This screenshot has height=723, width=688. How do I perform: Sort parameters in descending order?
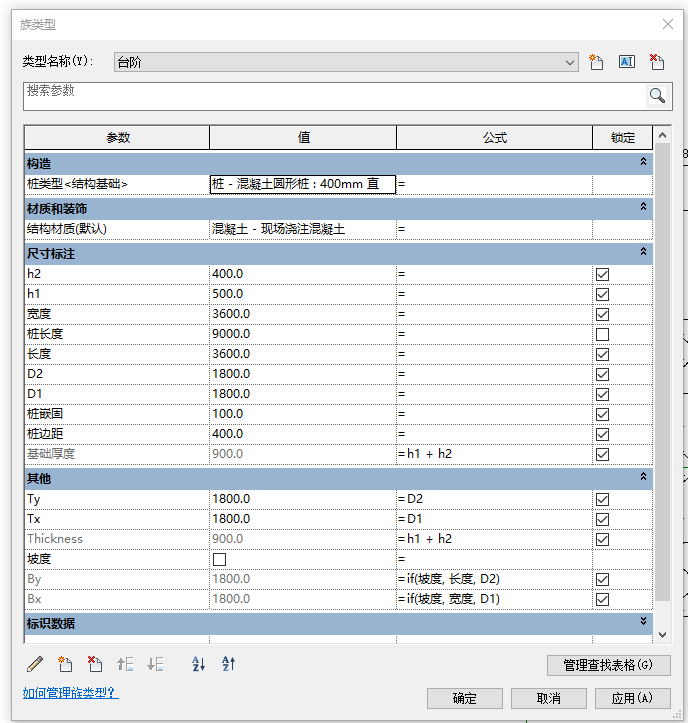228,664
